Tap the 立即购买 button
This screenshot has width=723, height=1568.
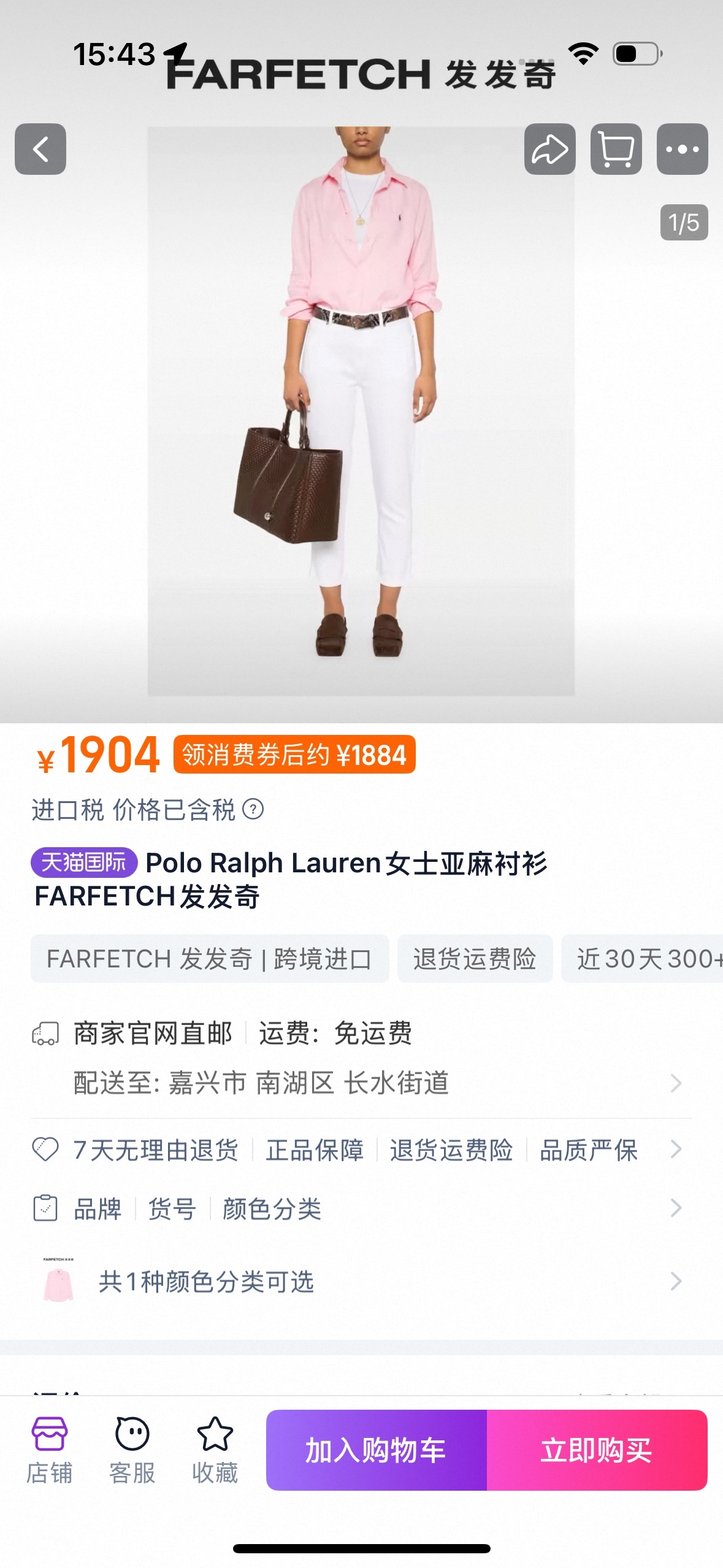[x=597, y=1450]
